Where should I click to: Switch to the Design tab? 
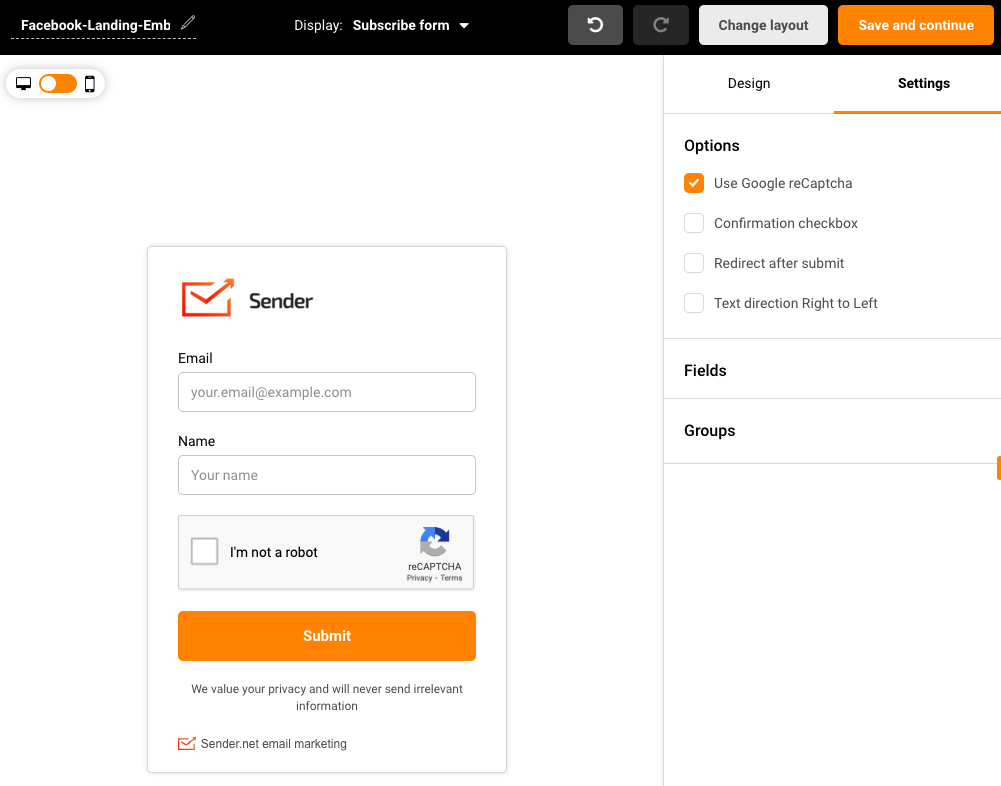click(x=748, y=84)
